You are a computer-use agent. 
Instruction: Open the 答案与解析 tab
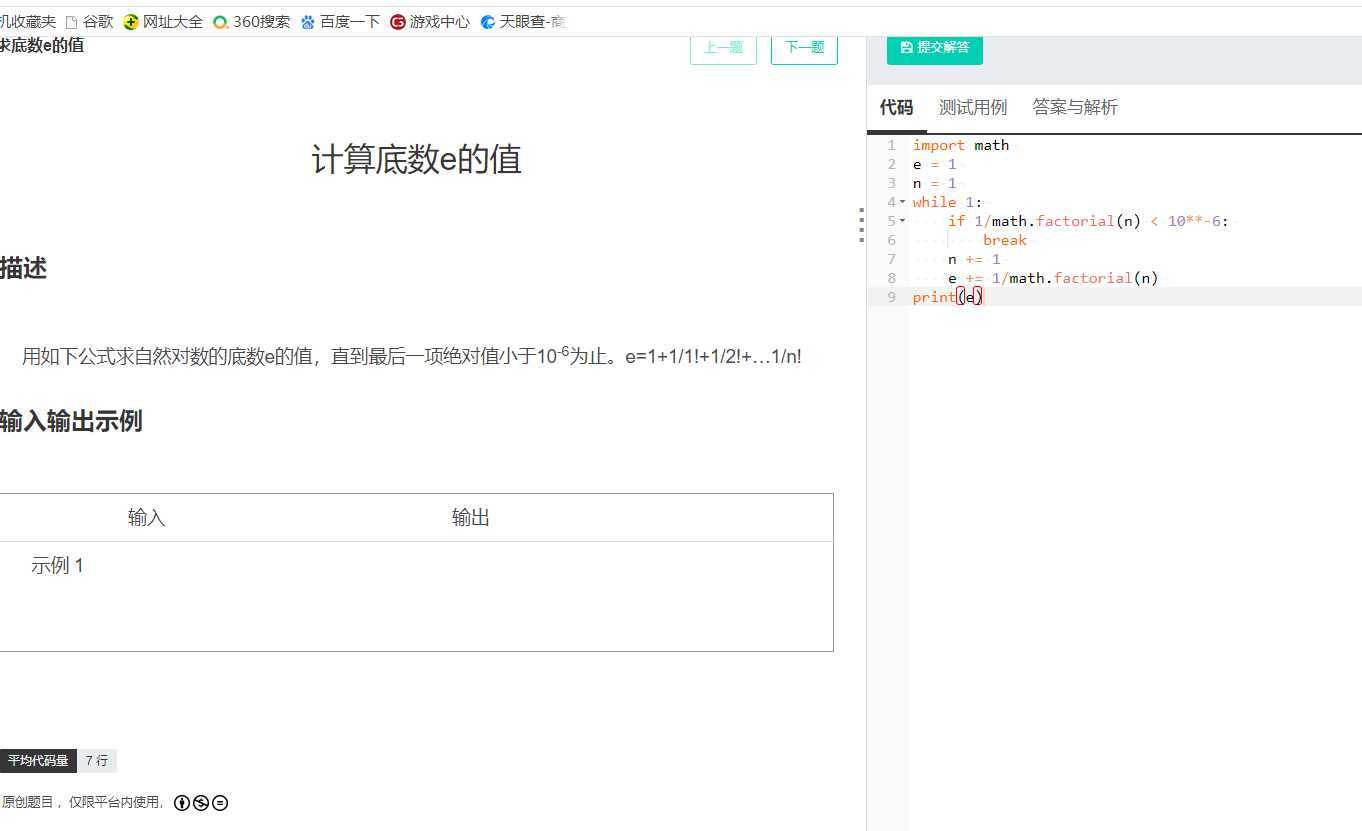click(x=1074, y=107)
